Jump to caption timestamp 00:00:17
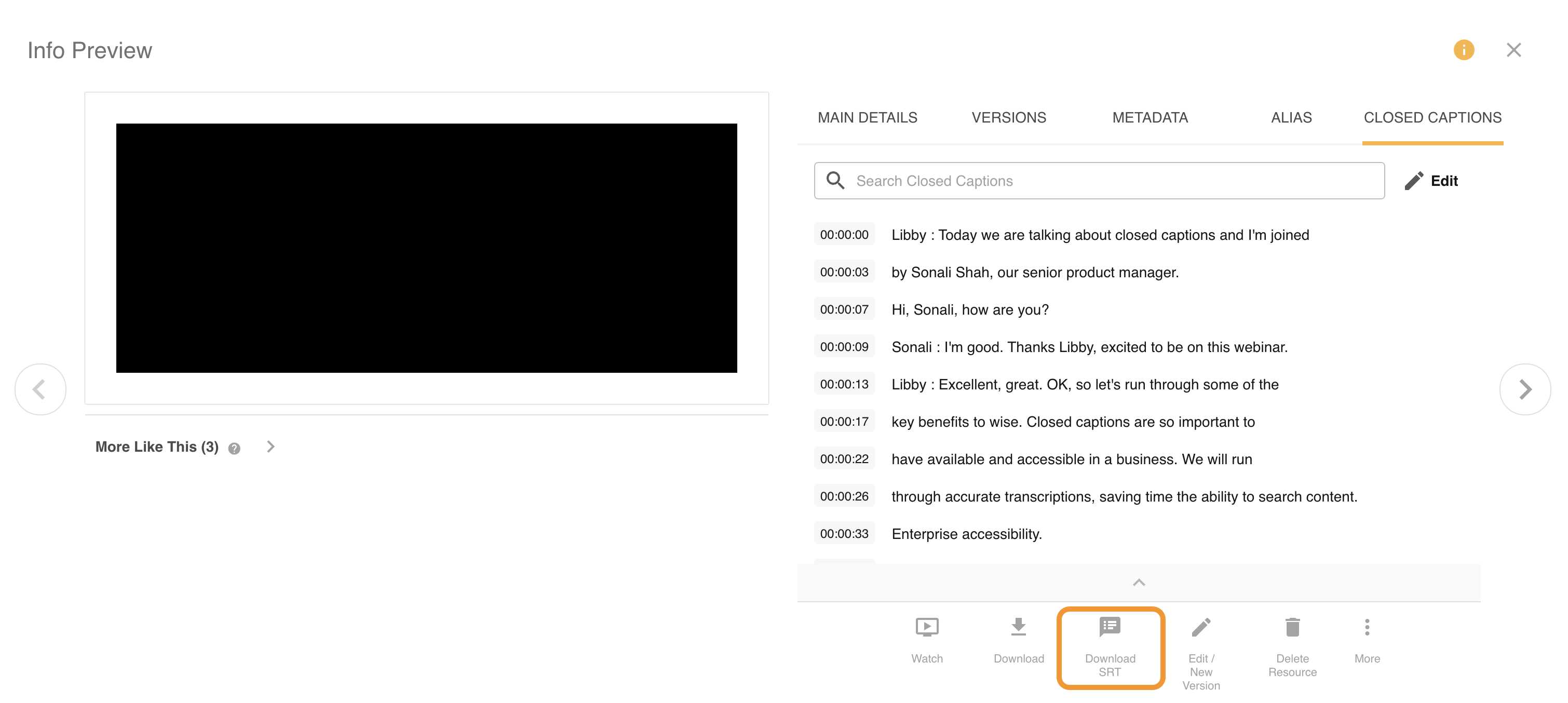Image resolution: width=1568 pixels, height=703 pixels. 844,422
